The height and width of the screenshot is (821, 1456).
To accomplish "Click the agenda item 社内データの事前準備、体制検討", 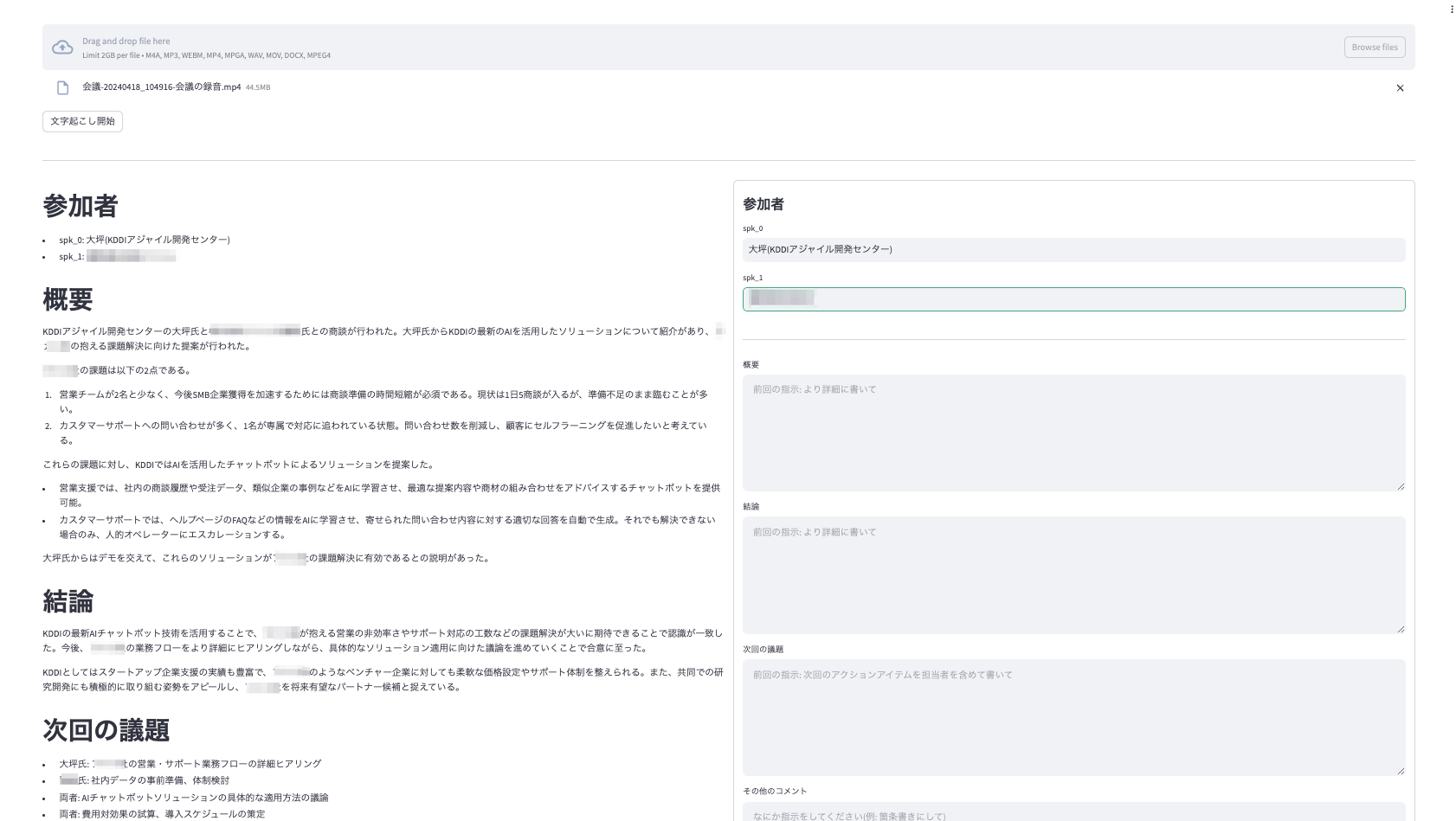I will tap(145, 780).
